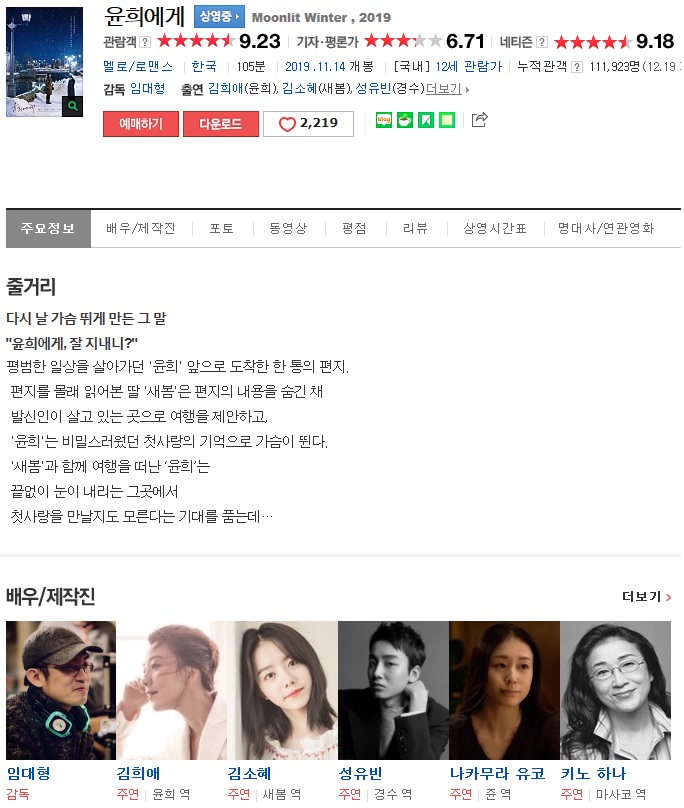Switch to the 포토 tab
The width and height of the screenshot is (684, 808).
222,228
